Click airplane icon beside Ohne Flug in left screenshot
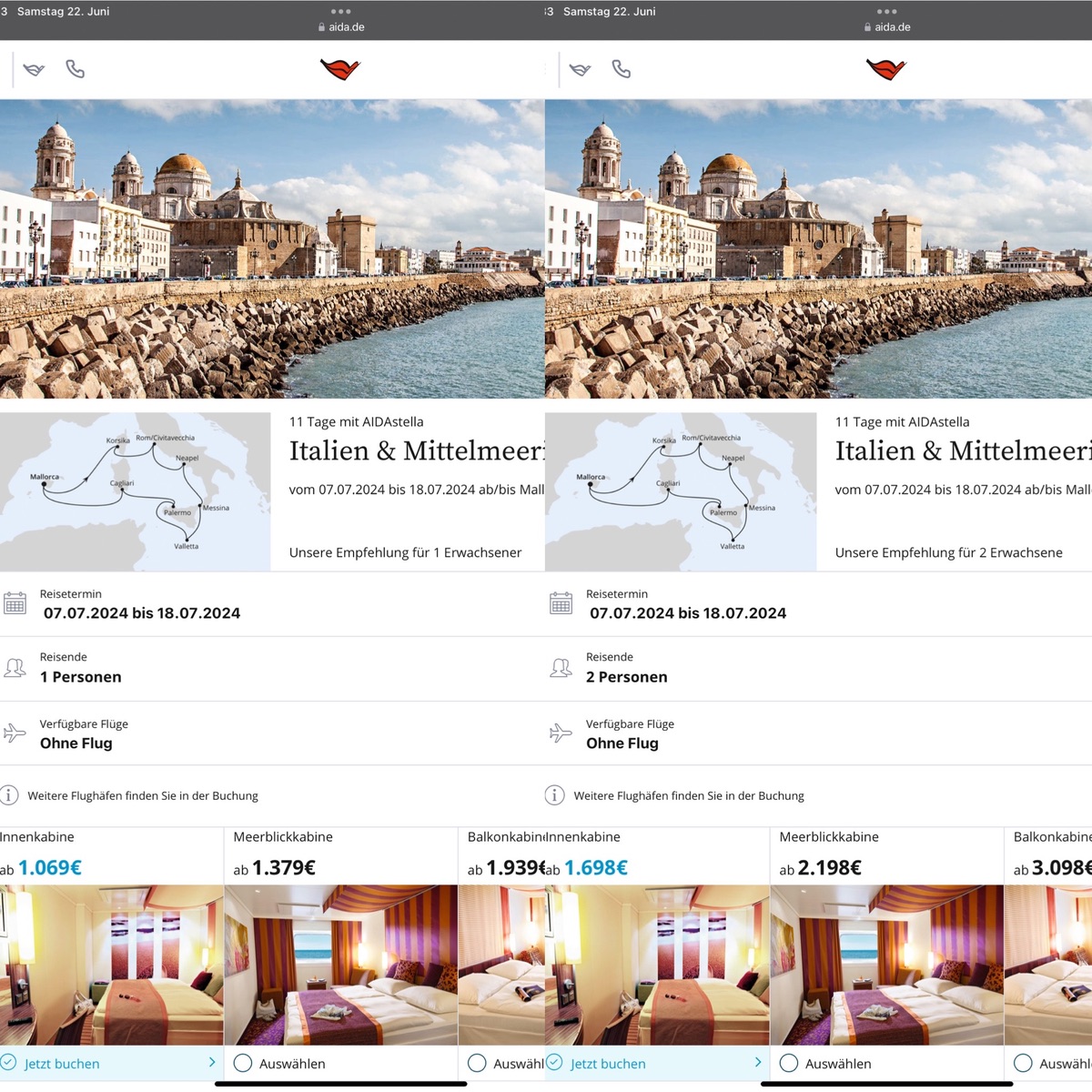 15,733
